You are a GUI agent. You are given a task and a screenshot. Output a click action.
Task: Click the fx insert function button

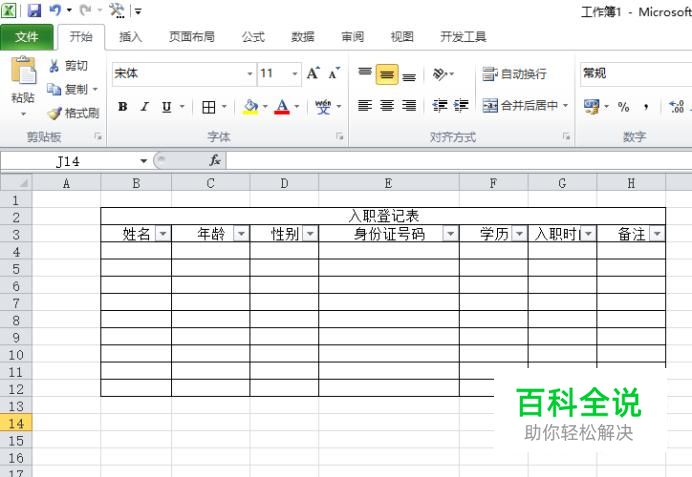215,161
